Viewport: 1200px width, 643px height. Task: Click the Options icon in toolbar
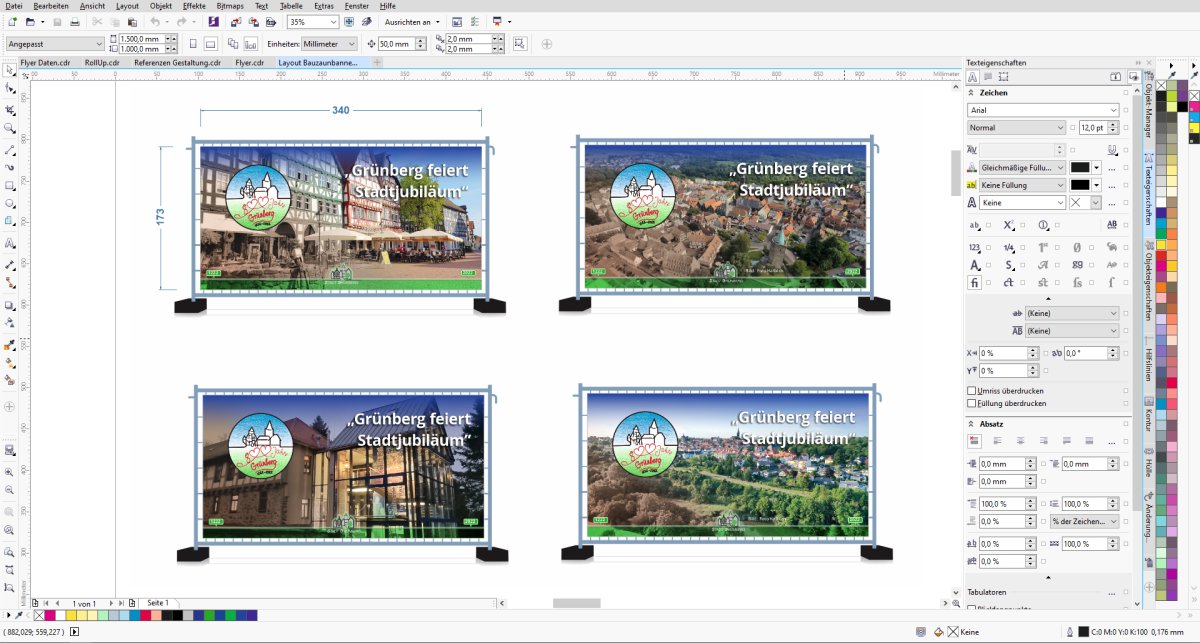[475, 21]
